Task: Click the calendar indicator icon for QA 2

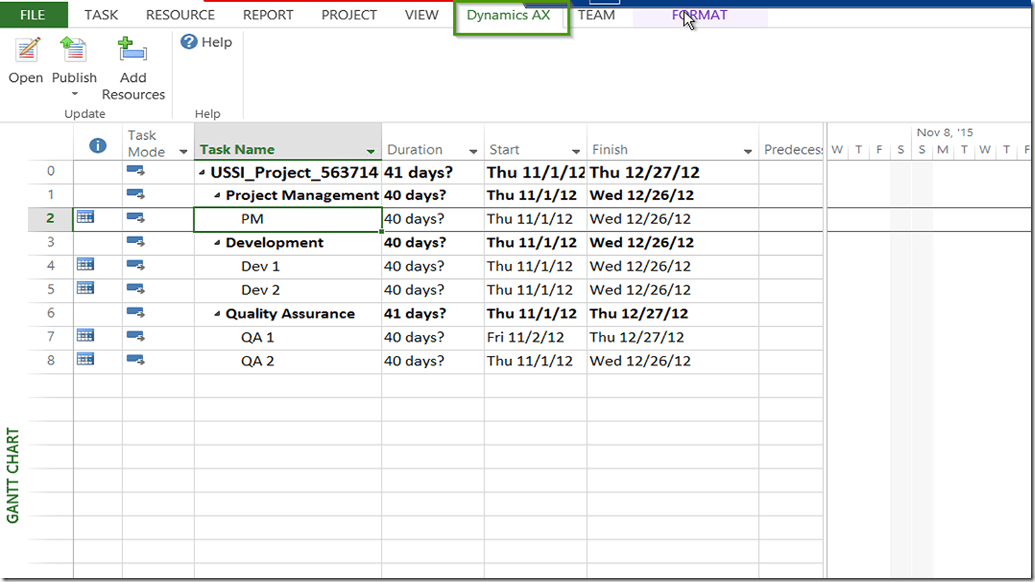Action: 86,360
